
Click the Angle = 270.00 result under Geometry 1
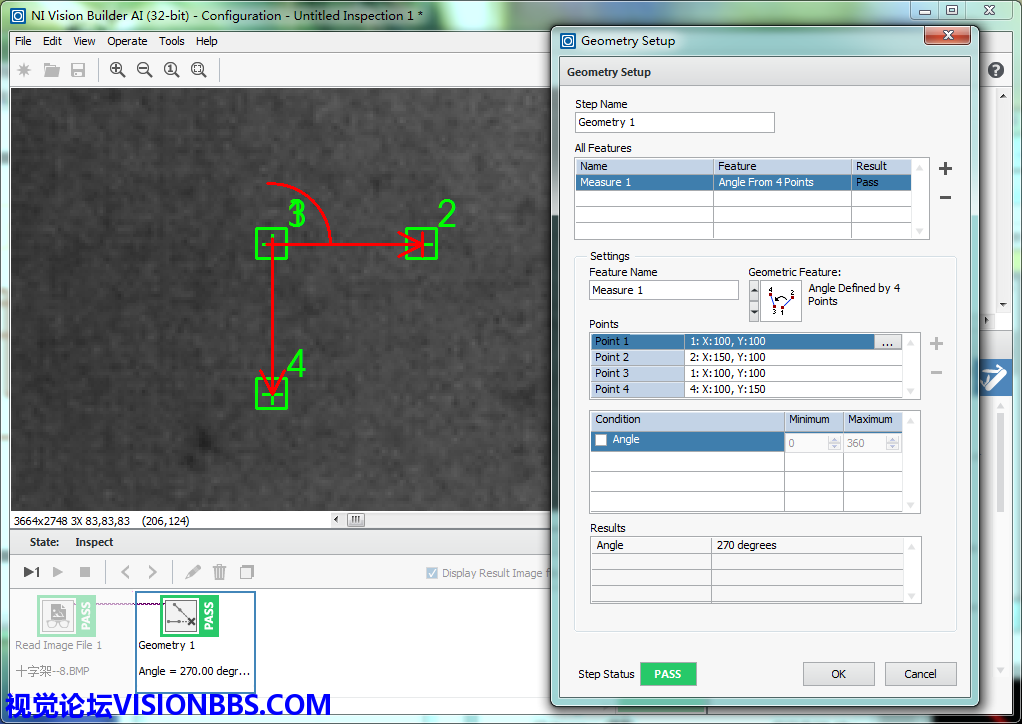coord(194,671)
